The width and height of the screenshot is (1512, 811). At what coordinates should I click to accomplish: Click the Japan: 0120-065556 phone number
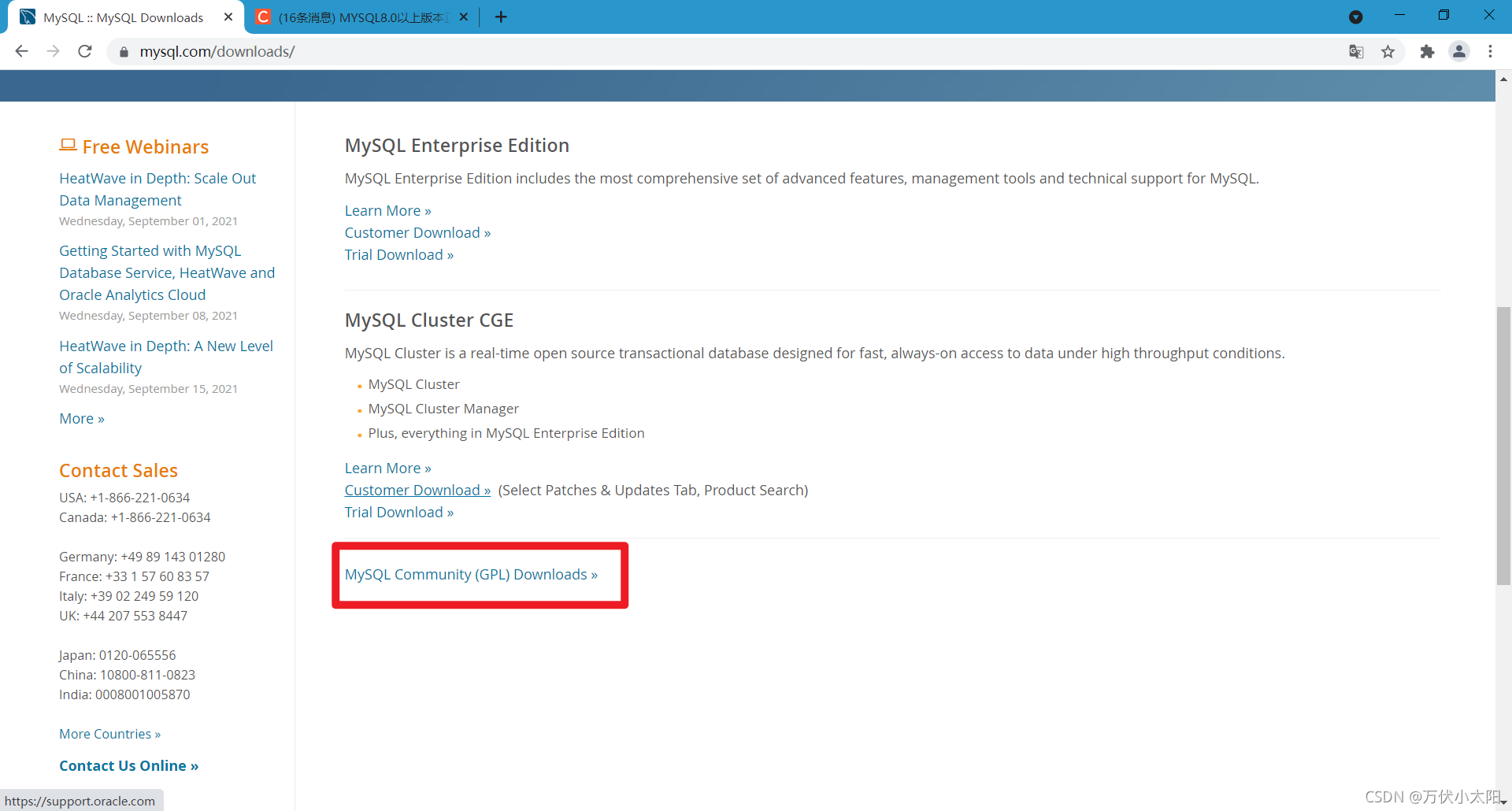click(117, 655)
